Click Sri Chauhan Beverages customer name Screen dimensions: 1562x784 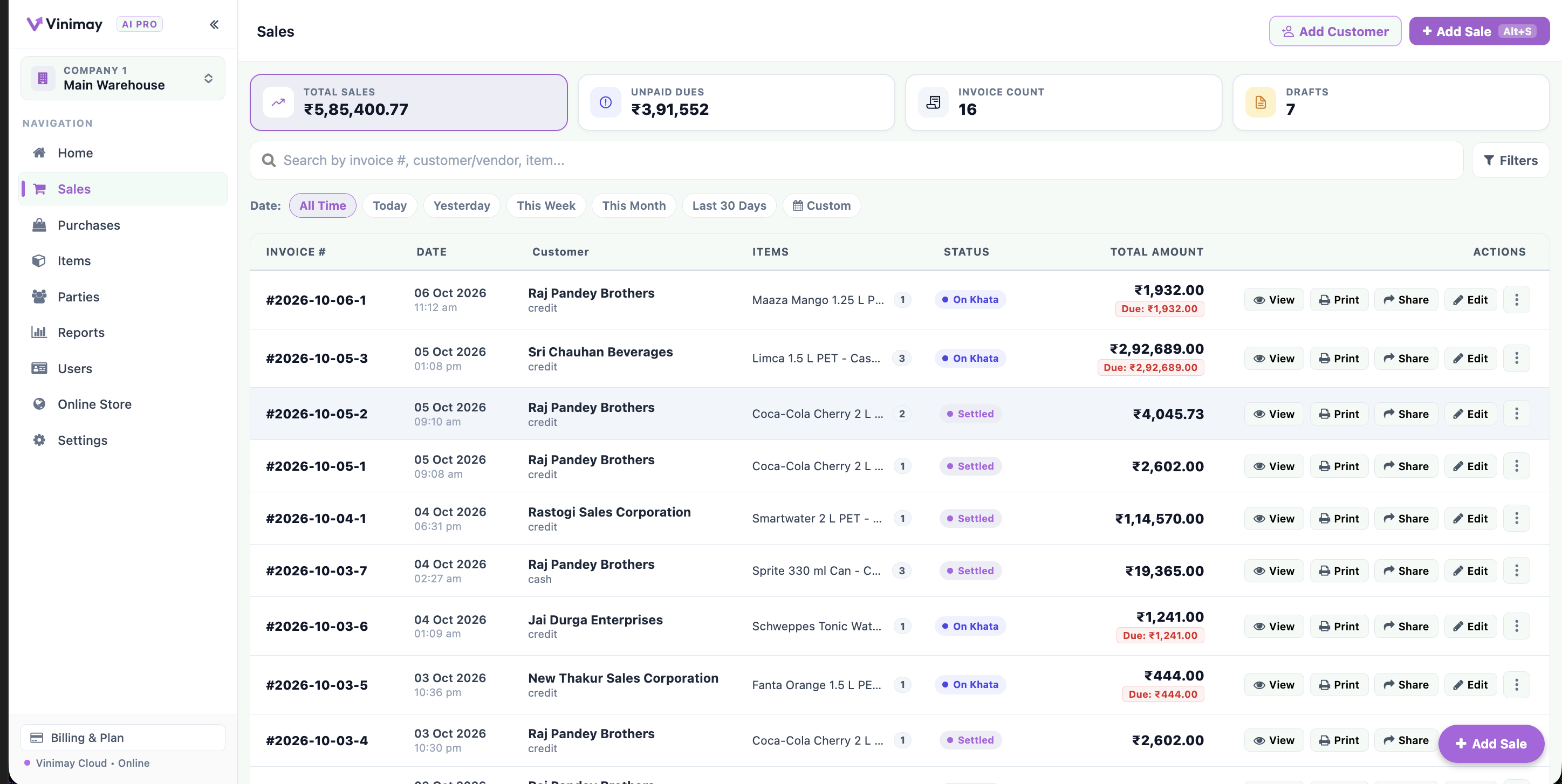click(x=600, y=352)
